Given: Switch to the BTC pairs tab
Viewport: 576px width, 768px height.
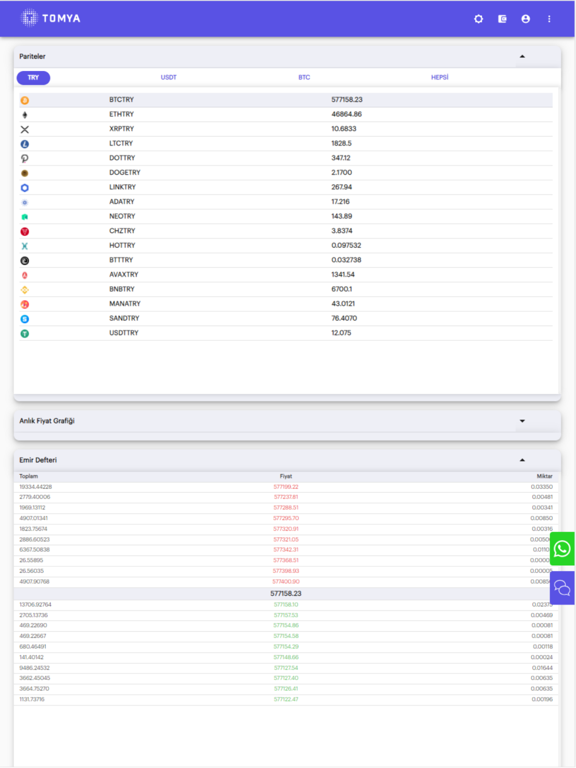Looking at the screenshot, I should 304,77.
